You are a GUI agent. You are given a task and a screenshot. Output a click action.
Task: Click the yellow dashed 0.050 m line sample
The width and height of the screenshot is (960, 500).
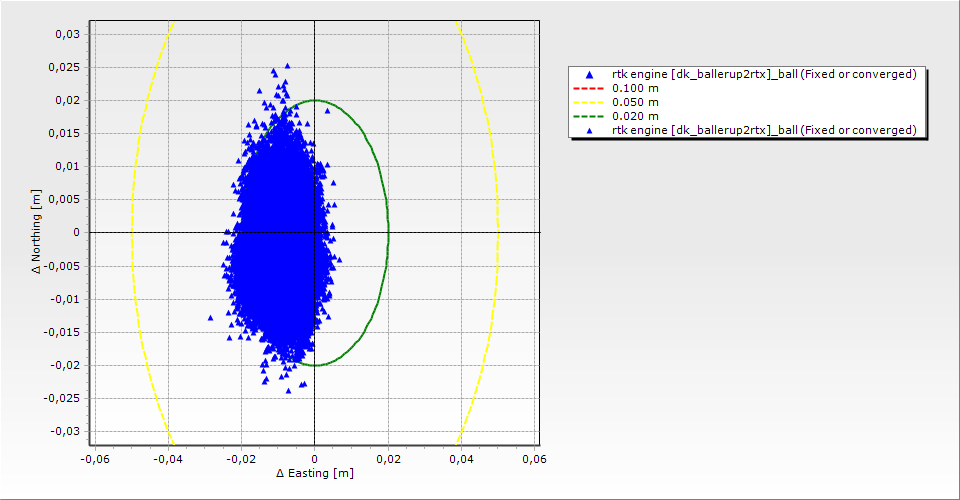588,102
